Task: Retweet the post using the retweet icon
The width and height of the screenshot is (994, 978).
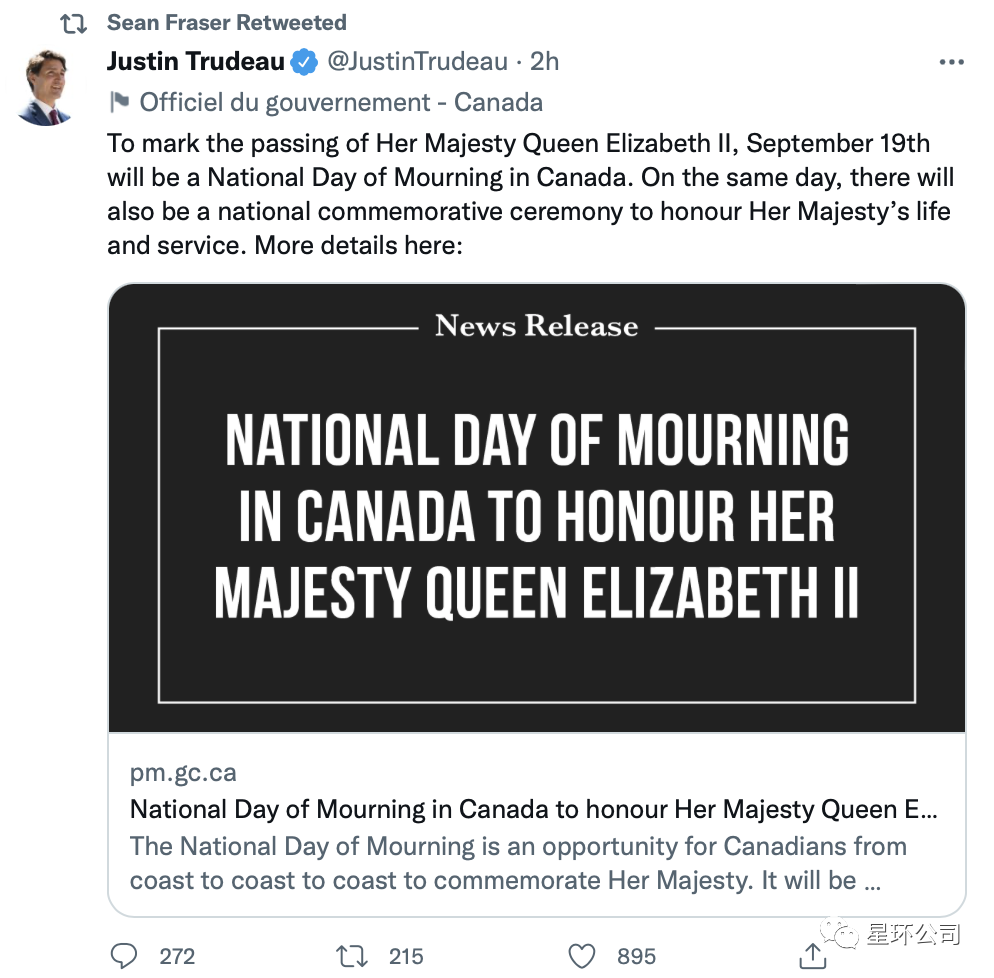Action: [353, 956]
